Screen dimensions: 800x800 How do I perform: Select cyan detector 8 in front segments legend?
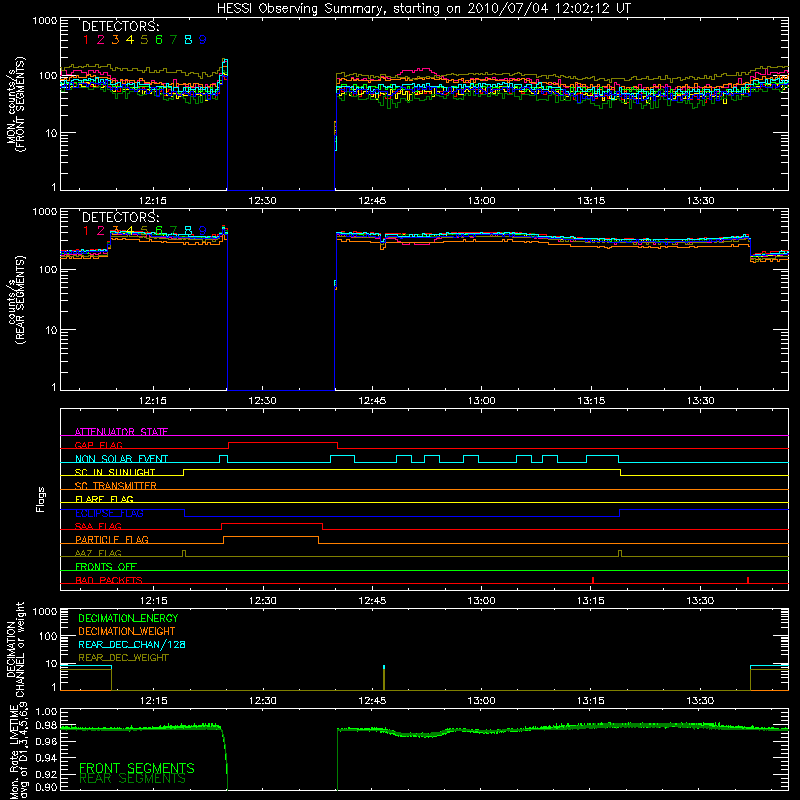coord(188,40)
